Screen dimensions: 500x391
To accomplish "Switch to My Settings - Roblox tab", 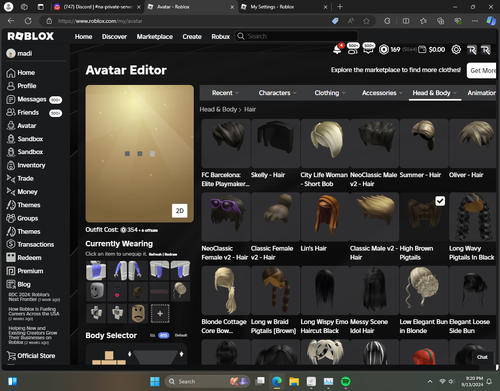I will tap(283, 7).
